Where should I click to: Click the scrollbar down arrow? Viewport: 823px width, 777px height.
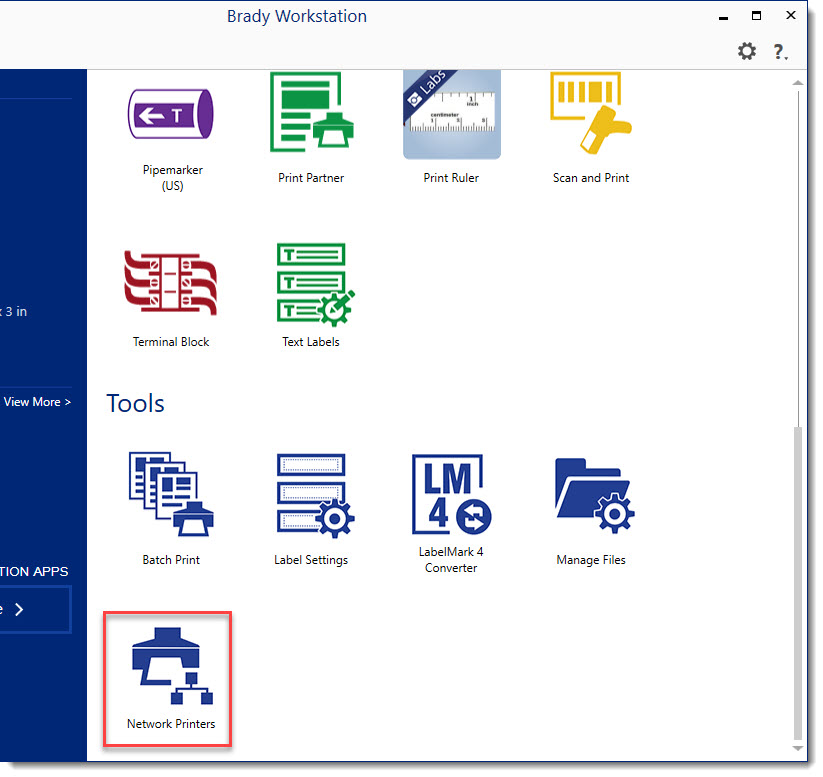click(x=797, y=748)
